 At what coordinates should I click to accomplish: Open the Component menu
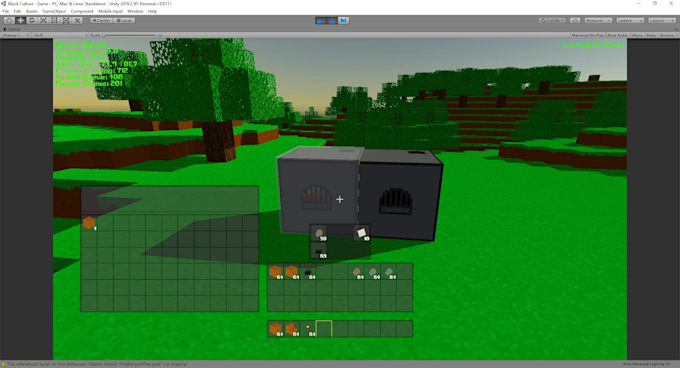pyautogui.click(x=82, y=11)
